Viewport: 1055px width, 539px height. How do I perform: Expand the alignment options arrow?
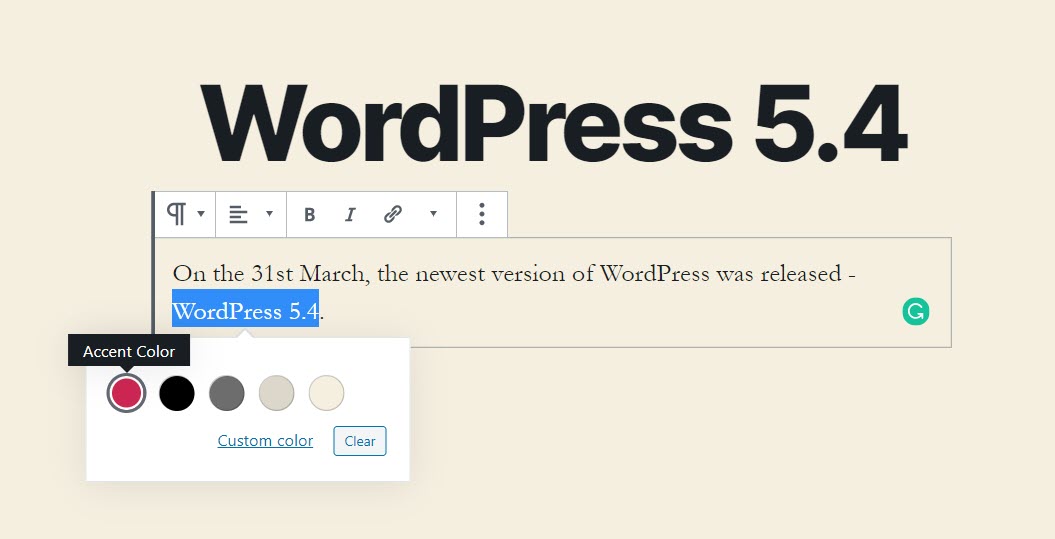click(269, 214)
